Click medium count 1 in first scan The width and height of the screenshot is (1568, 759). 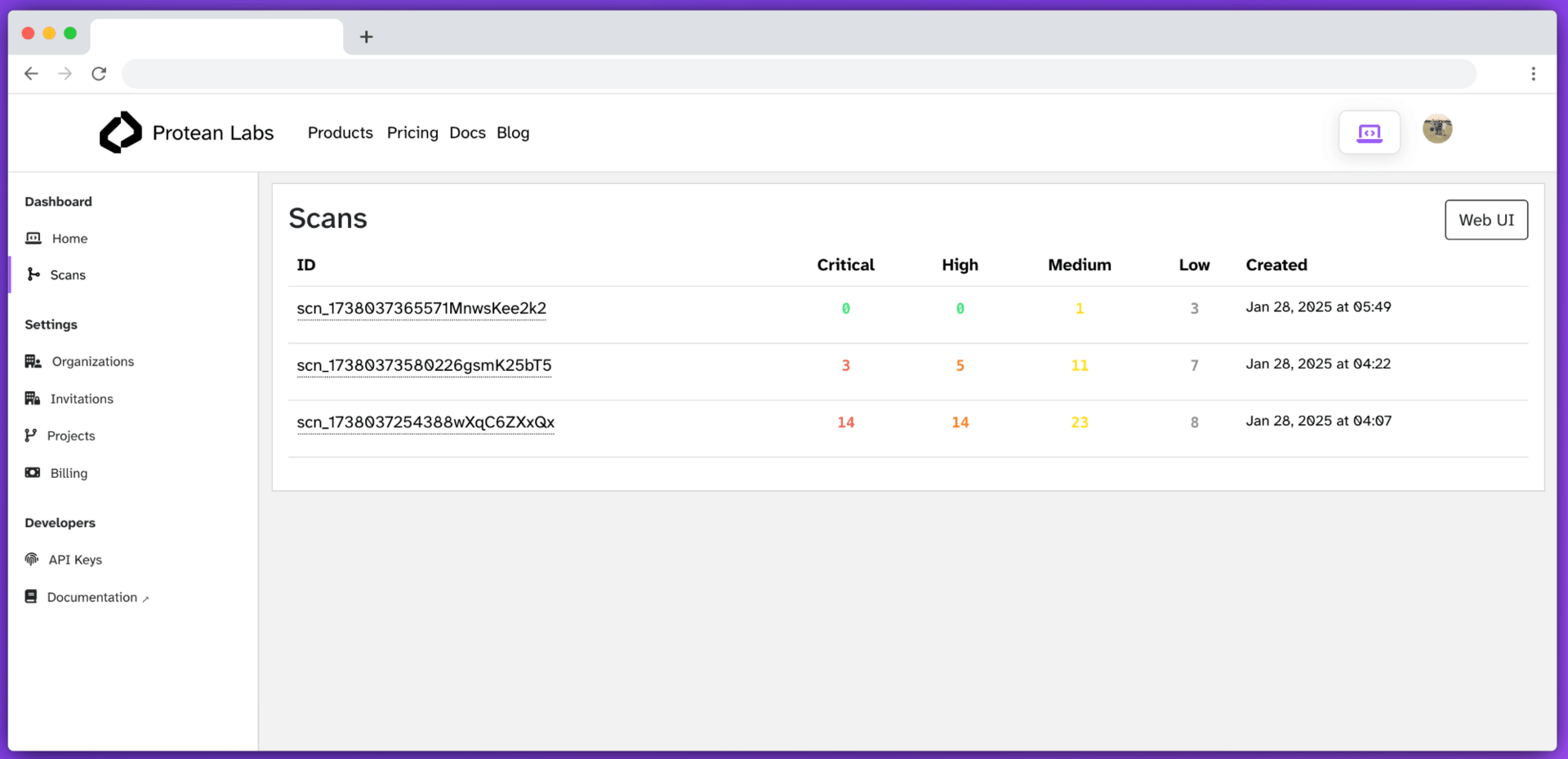(x=1080, y=308)
